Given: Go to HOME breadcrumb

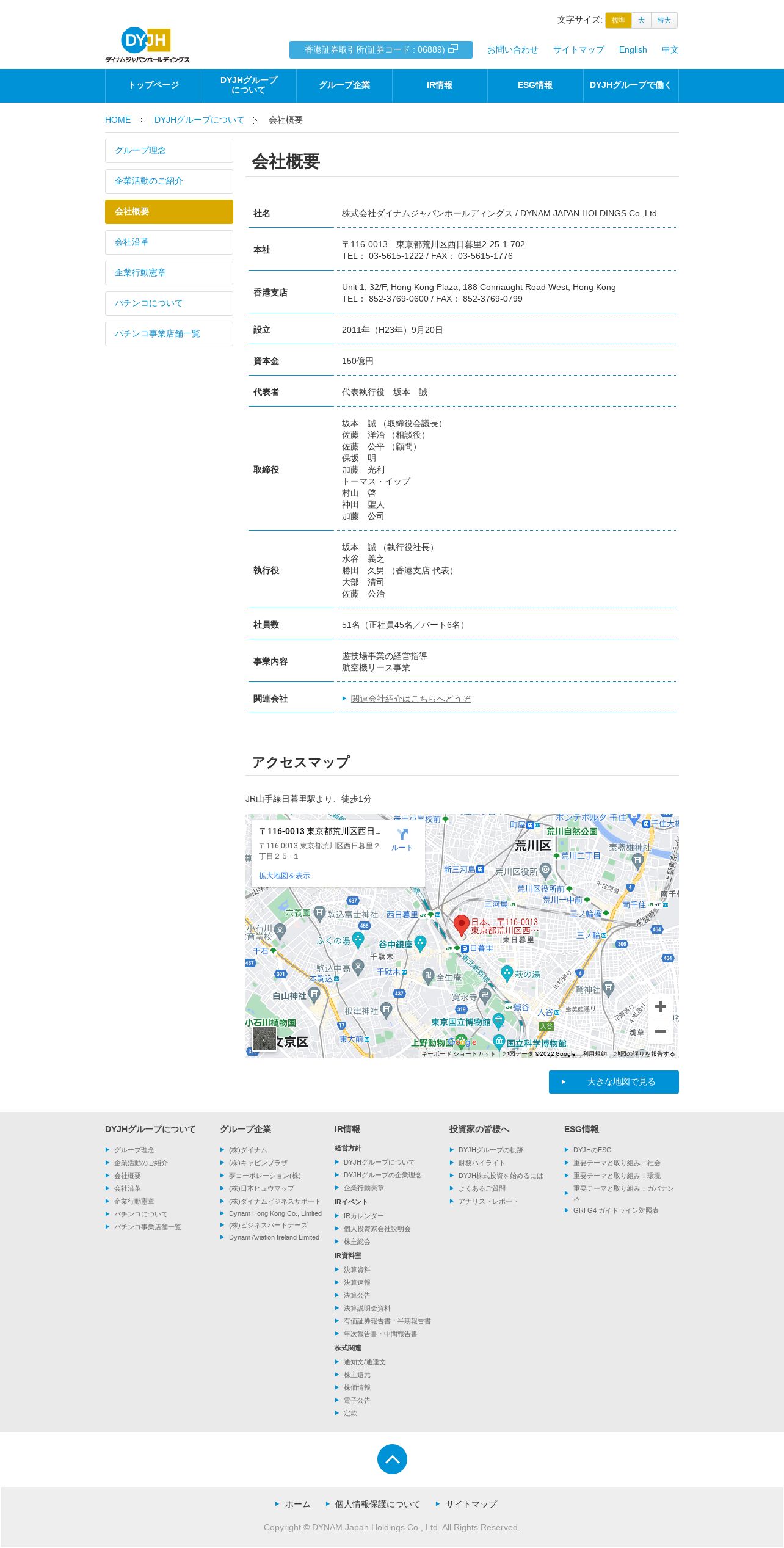Looking at the screenshot, I should (x=118, y=120).
